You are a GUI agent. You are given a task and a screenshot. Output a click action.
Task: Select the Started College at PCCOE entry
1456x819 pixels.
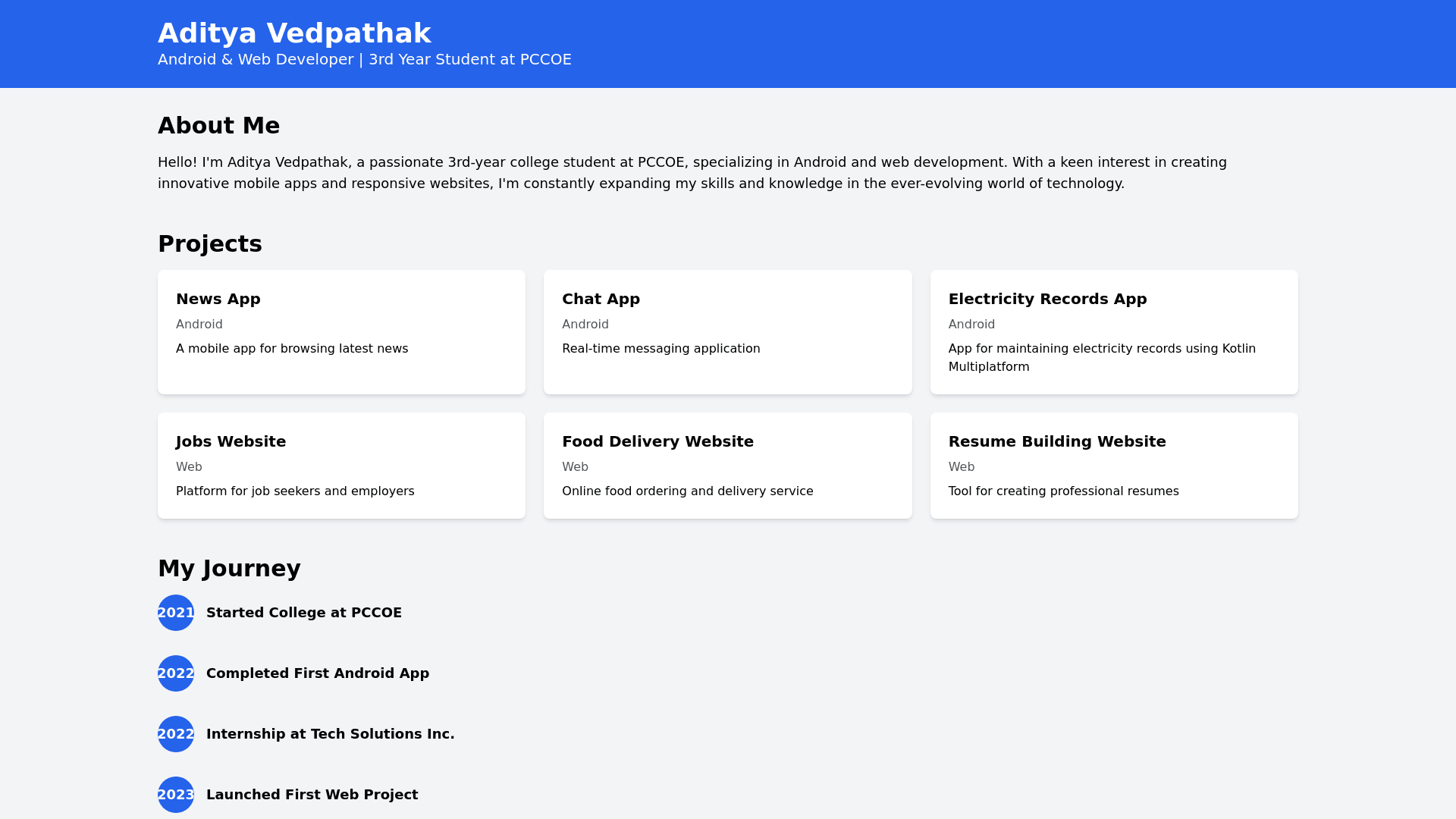[x=304, y=613]
